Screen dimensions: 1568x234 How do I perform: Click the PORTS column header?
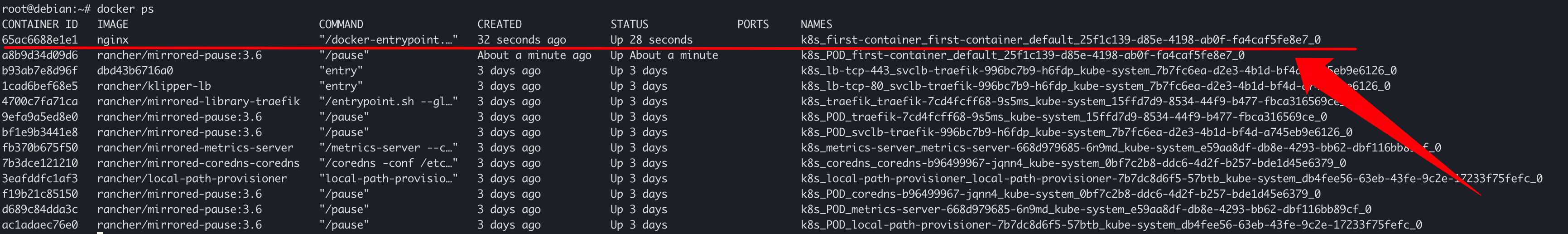[753, 24]
